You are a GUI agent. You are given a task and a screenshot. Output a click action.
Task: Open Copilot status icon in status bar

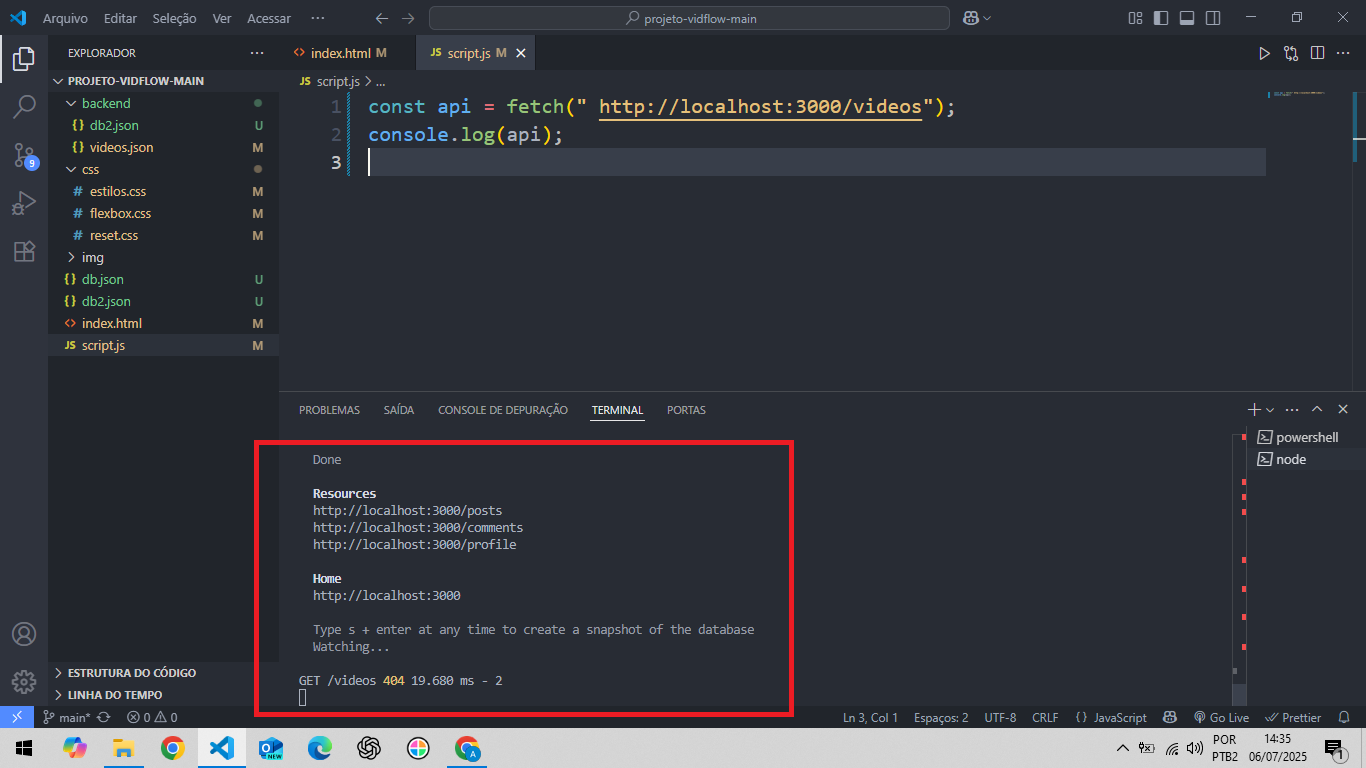1169,717
